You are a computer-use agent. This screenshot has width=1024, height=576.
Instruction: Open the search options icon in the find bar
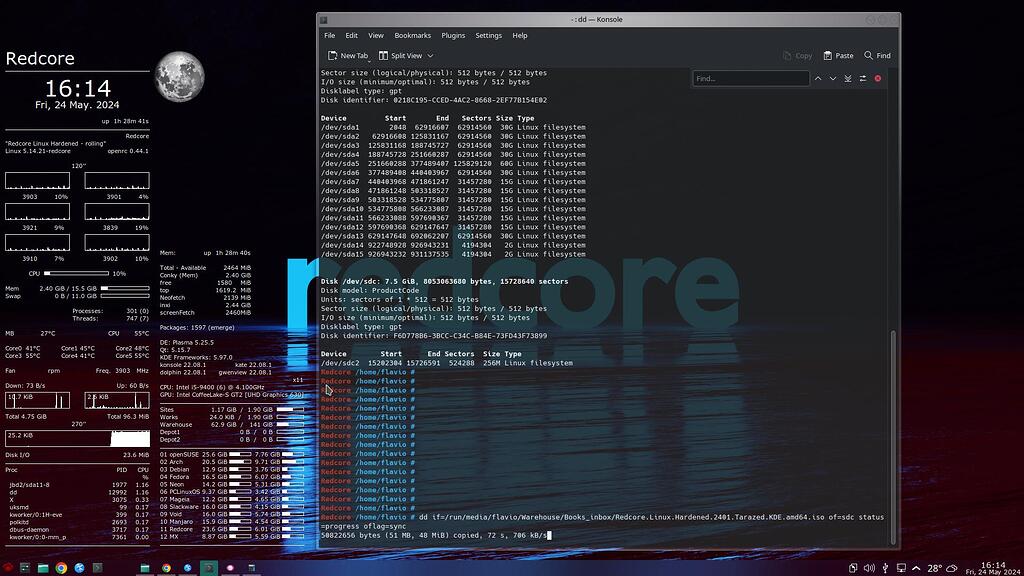[862, 78]
